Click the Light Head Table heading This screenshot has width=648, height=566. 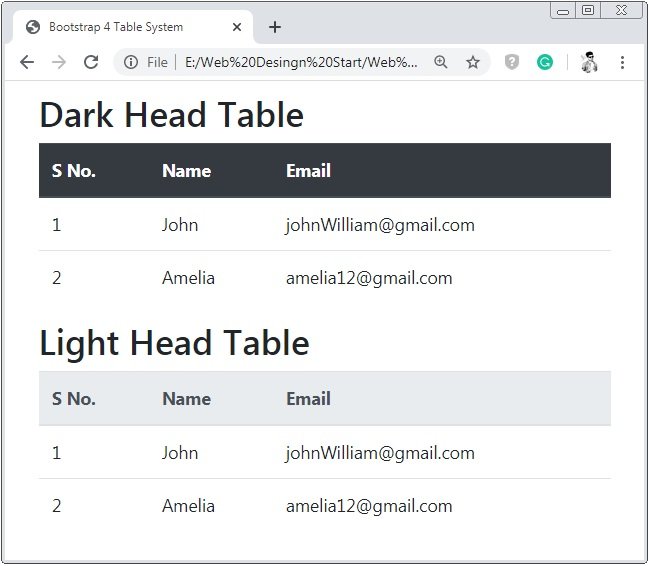coord(174,344)
